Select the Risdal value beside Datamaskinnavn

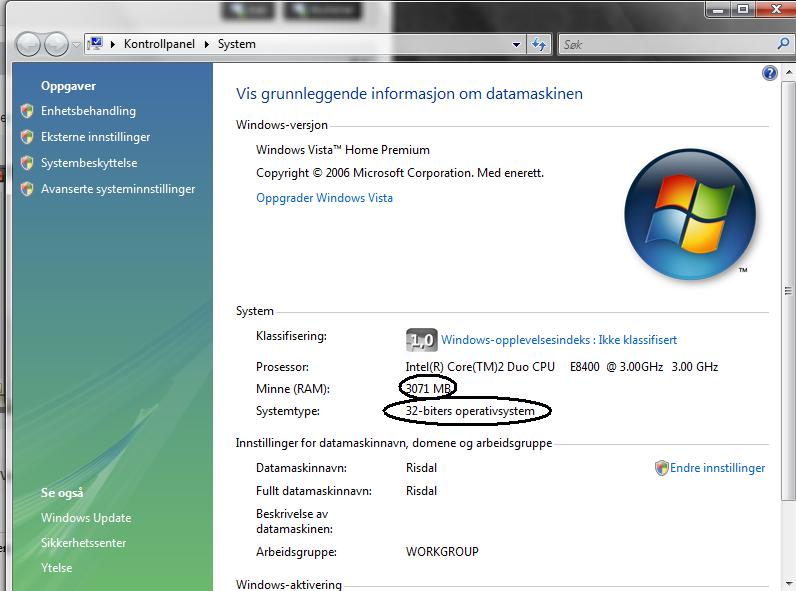click(421, 468)
